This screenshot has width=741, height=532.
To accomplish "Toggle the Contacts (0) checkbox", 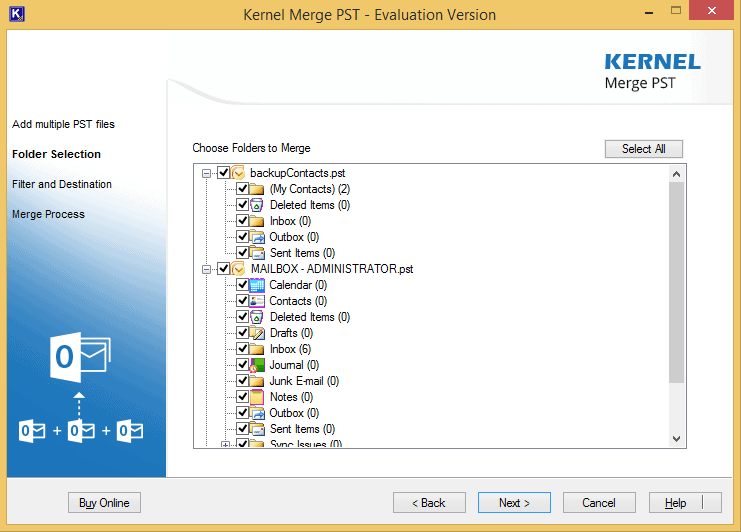I will coord(242,300).
